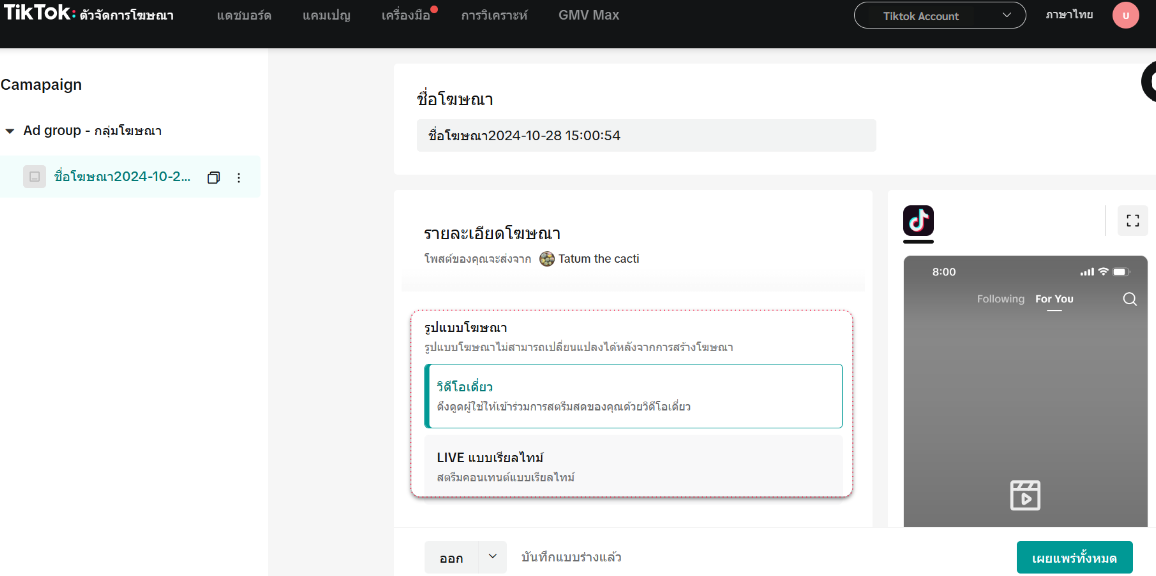Click the ad name input field
Image resolution: width=1156 pixels, height=576 pixels.
[645, 135]
